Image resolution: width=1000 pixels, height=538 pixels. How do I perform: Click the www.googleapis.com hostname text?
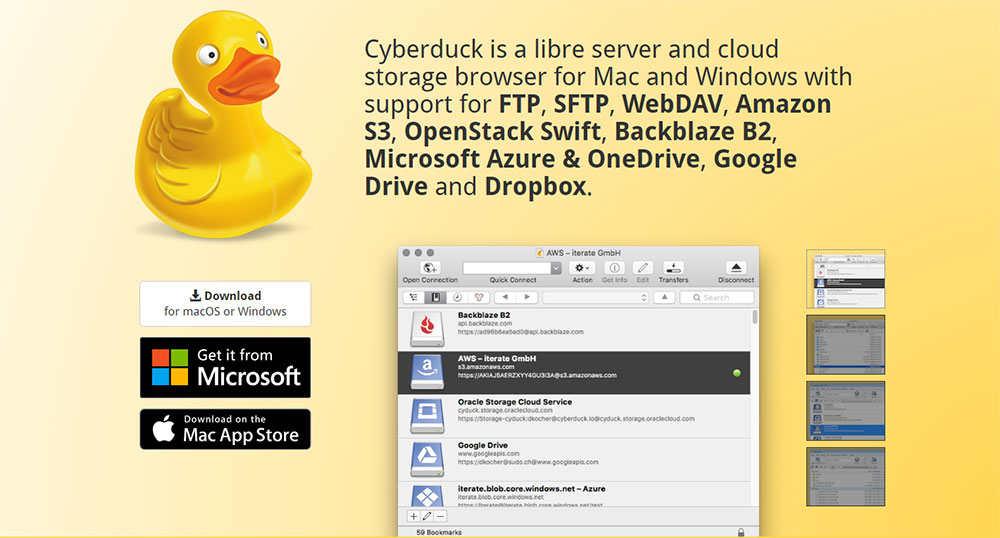click(x=489, y=454)
